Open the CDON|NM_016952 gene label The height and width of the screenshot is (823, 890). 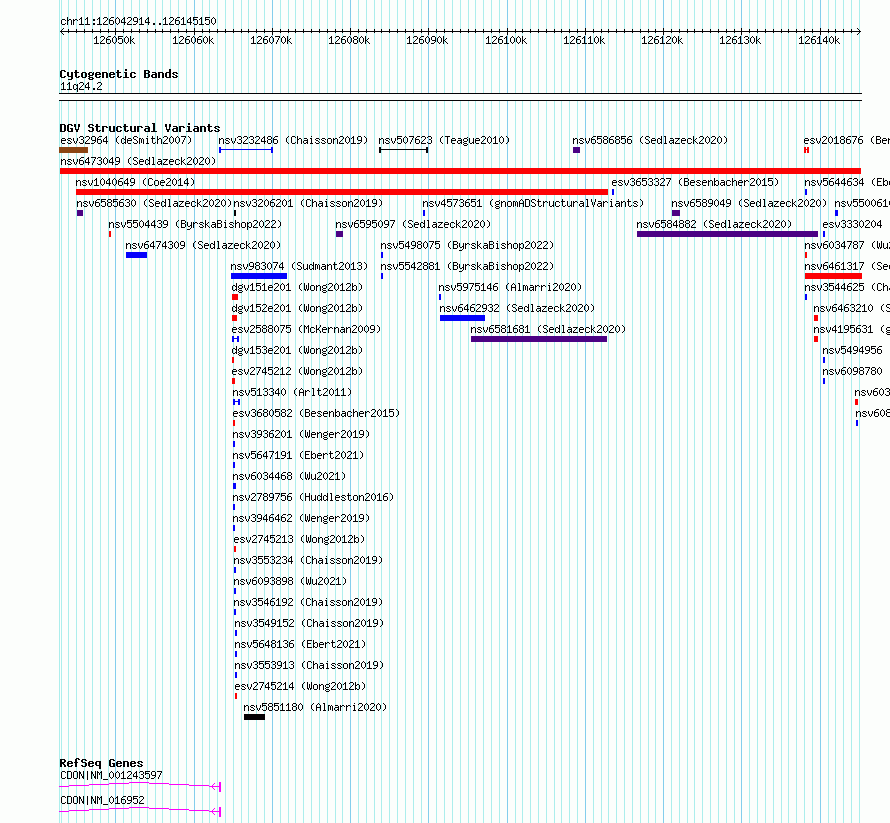pyautogui.click(x=102, y=800)
